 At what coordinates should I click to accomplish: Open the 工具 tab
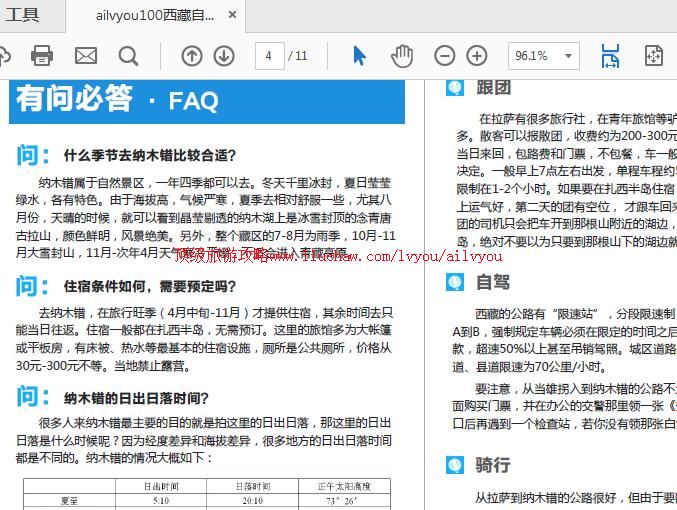pos(22,15)
